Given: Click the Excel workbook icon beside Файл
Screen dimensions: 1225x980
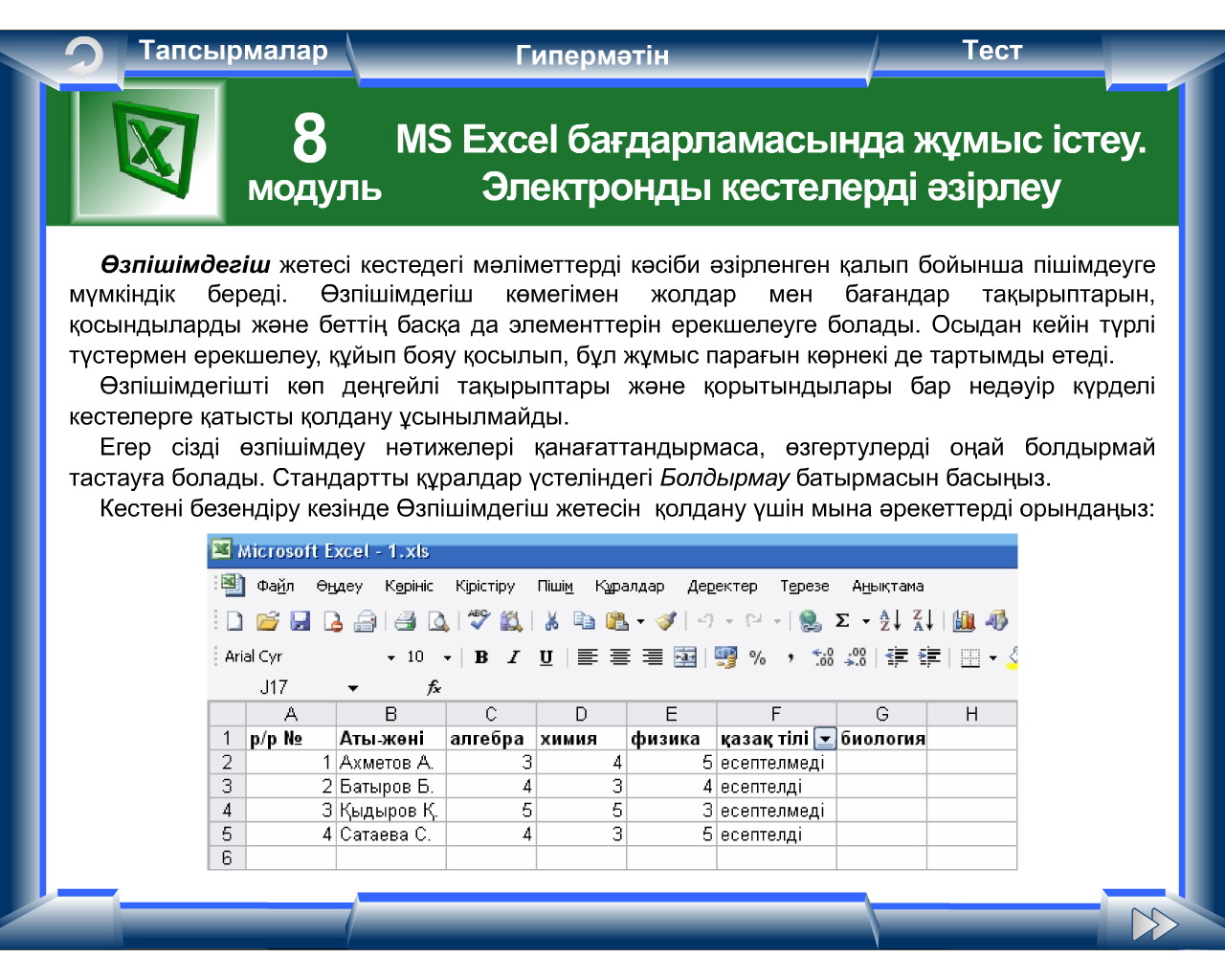Looking at the screenshot, I should (x=233, y=584).
